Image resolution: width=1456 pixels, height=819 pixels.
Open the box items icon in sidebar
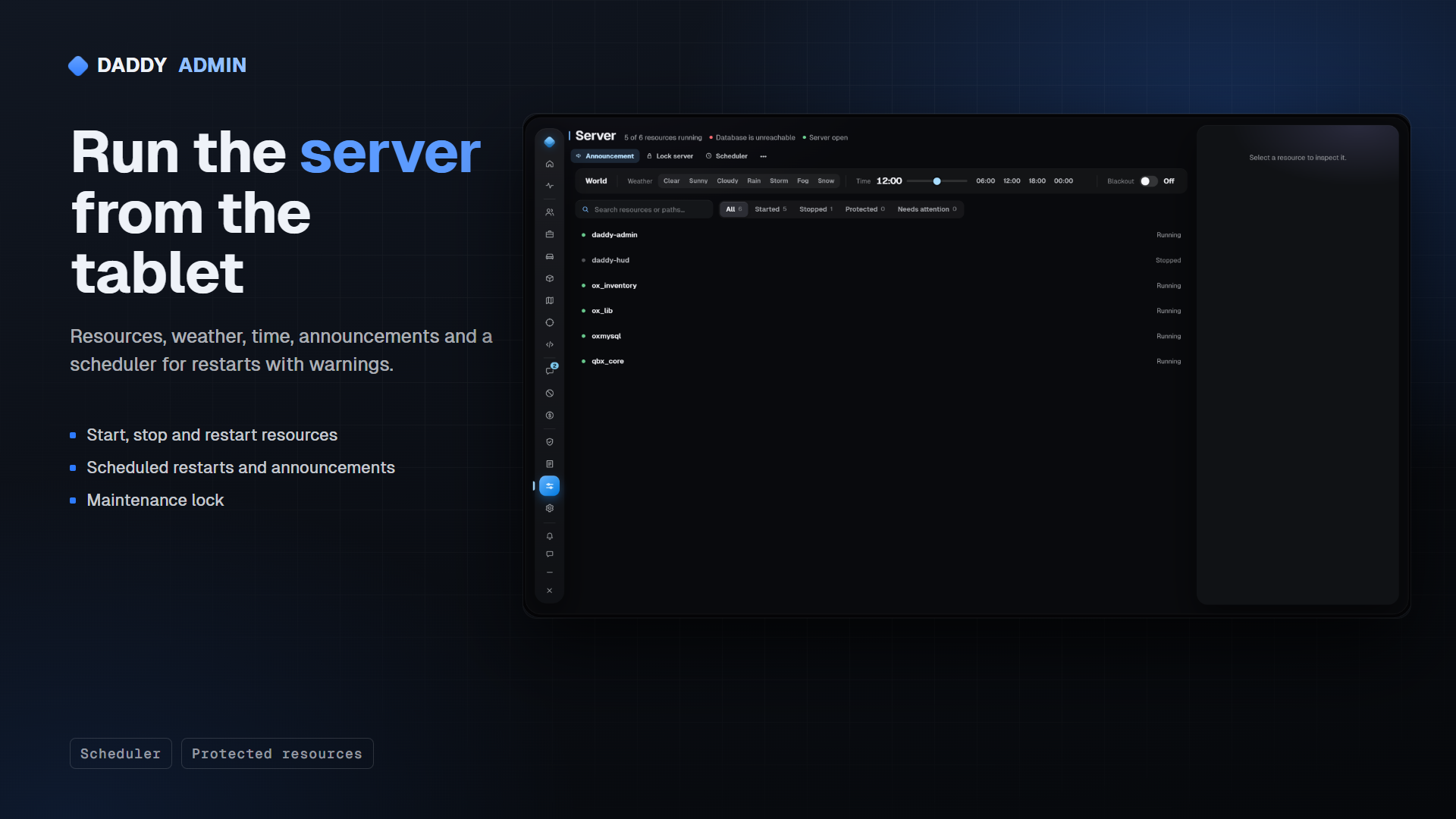coord(550,278)
